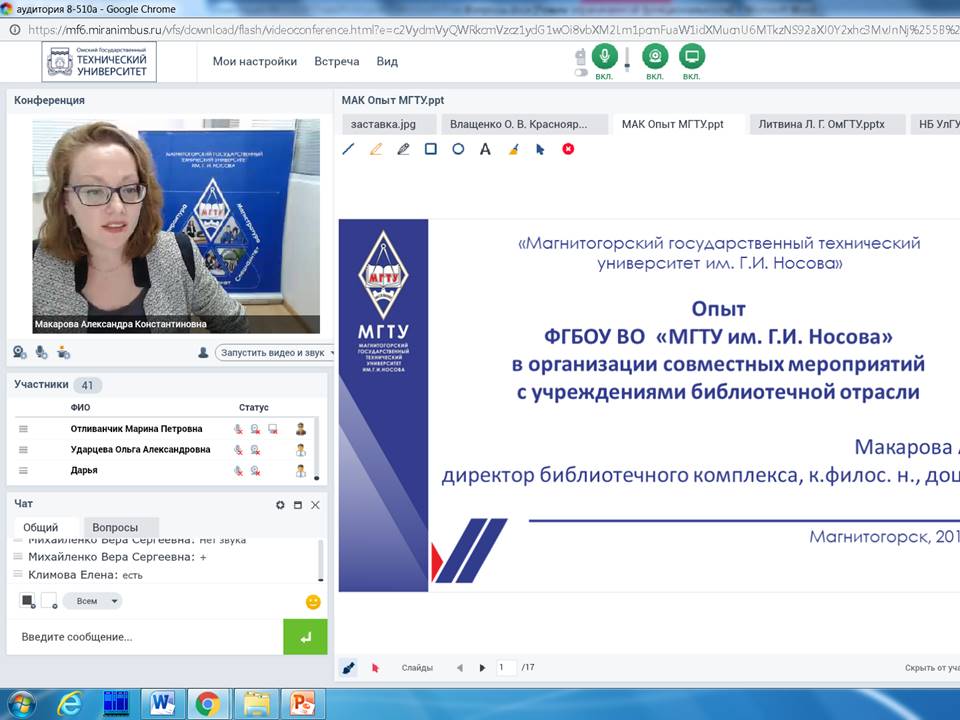The image size is (960, 720).
Task: Select the blue pointer cursor tool
Action: (540, 149)
